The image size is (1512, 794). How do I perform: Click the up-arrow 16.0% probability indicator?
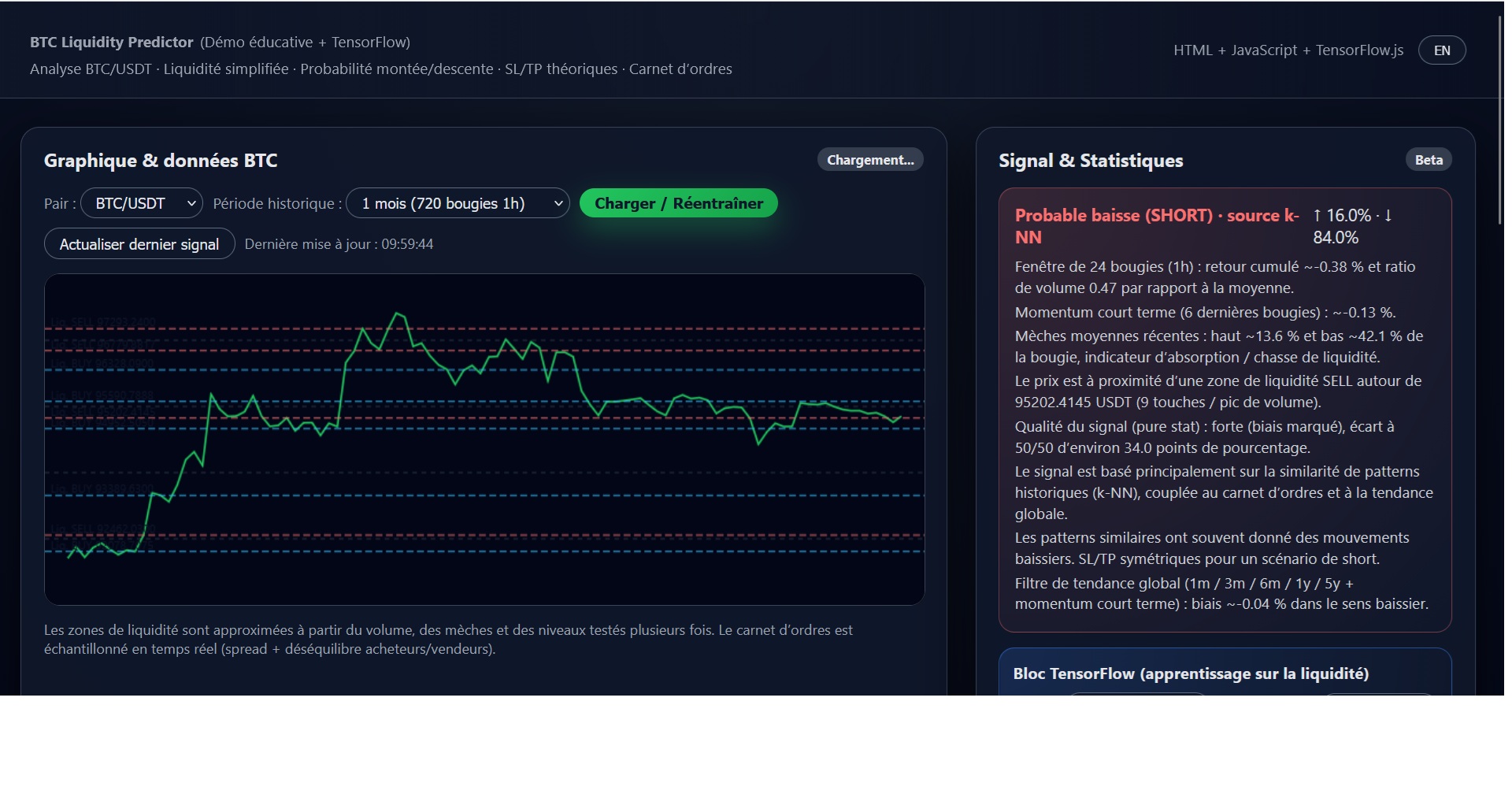(x=1341, y=216)
